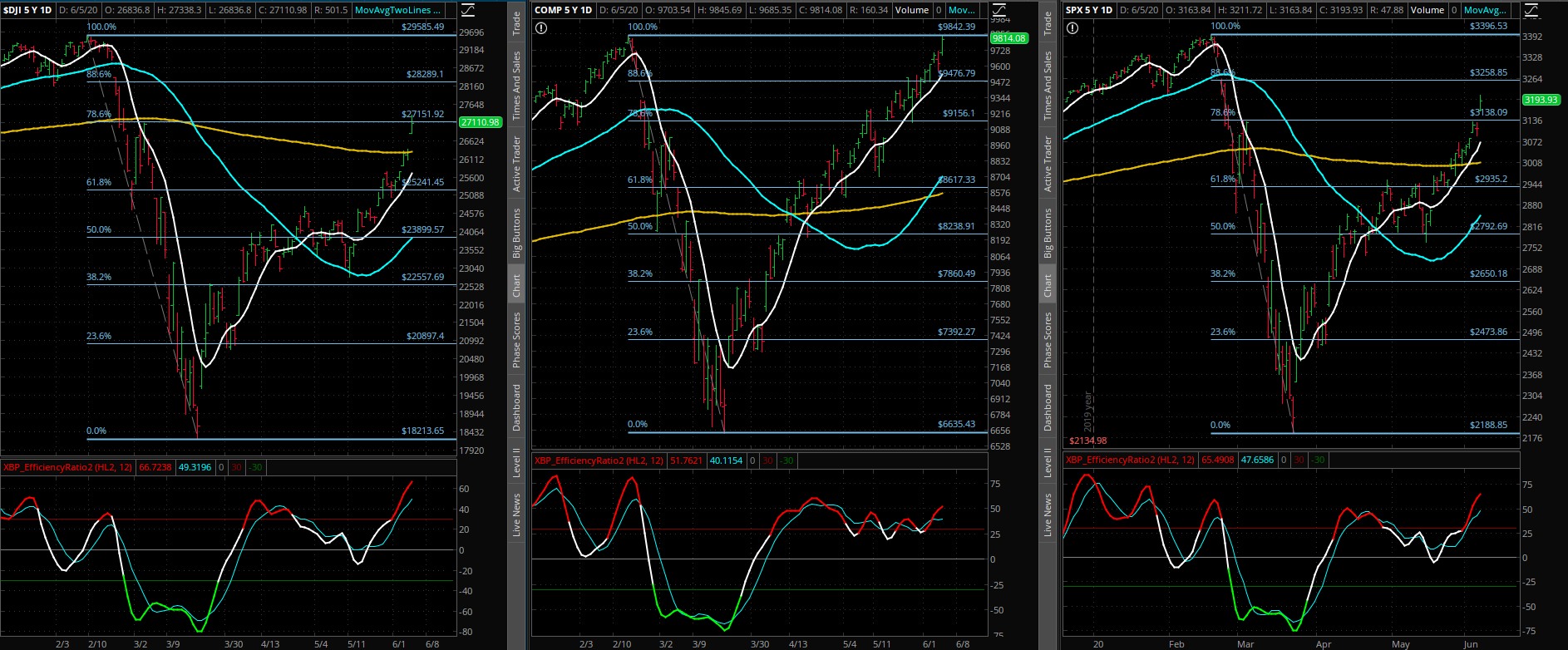Image resolution: width=1568 pixels, height=650 pixels.
Task: Open the alert exclamation icon on the COMP chart
Action: (x=541, y=28)
